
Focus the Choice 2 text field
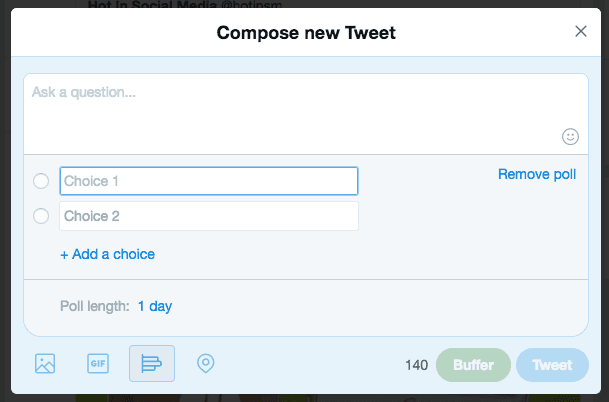[208, 216]
